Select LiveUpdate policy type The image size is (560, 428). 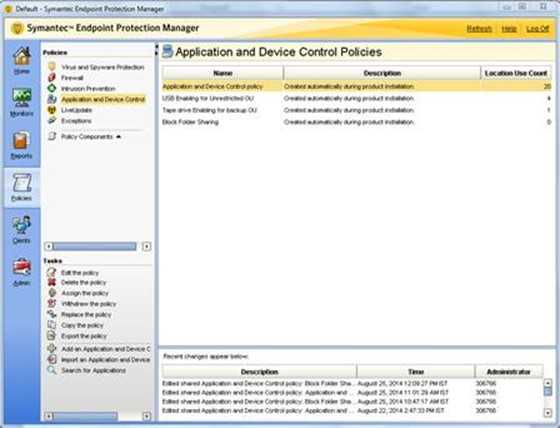point(76,110)
